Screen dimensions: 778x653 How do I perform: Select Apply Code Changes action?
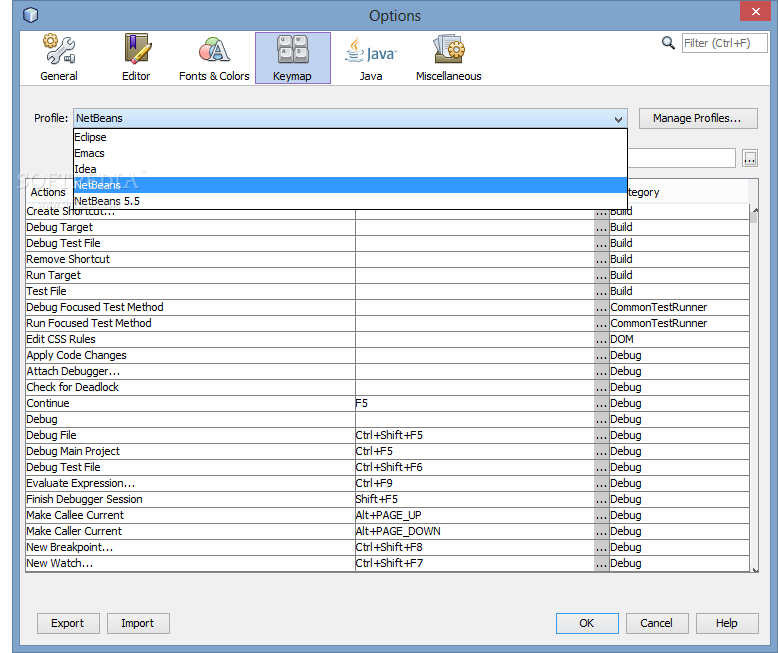(191, 356)
